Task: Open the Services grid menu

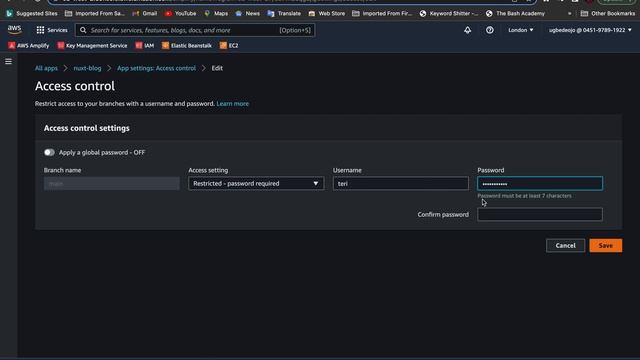Action: [x=52, y=30]
